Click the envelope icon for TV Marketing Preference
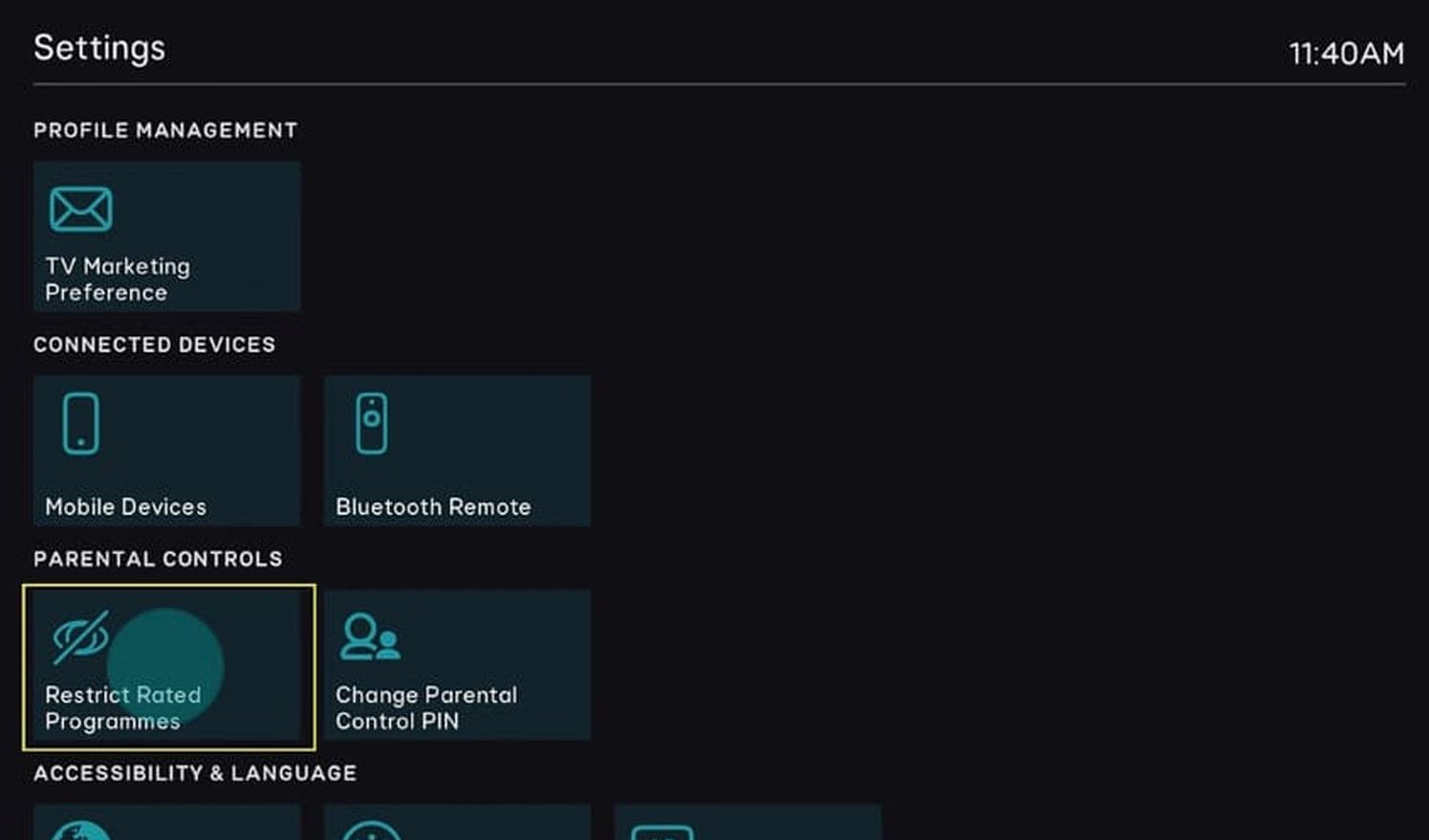The width and height of the screenshot is (1429, 840). pyautogui.click(x=80, y=209)
